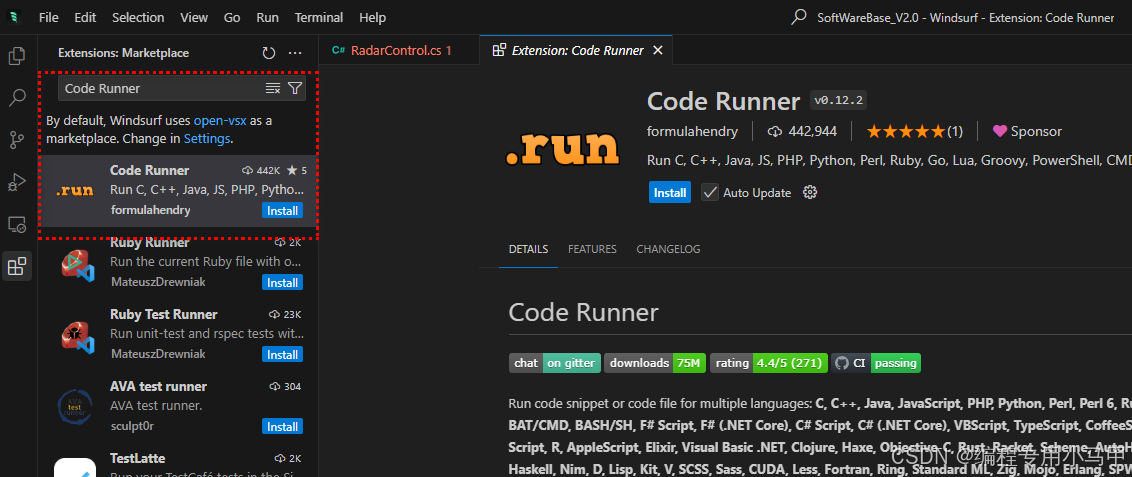Screen dimensions: 1132x477
Task: Open Code Runner manage gear settings
Action: point(810,192)
